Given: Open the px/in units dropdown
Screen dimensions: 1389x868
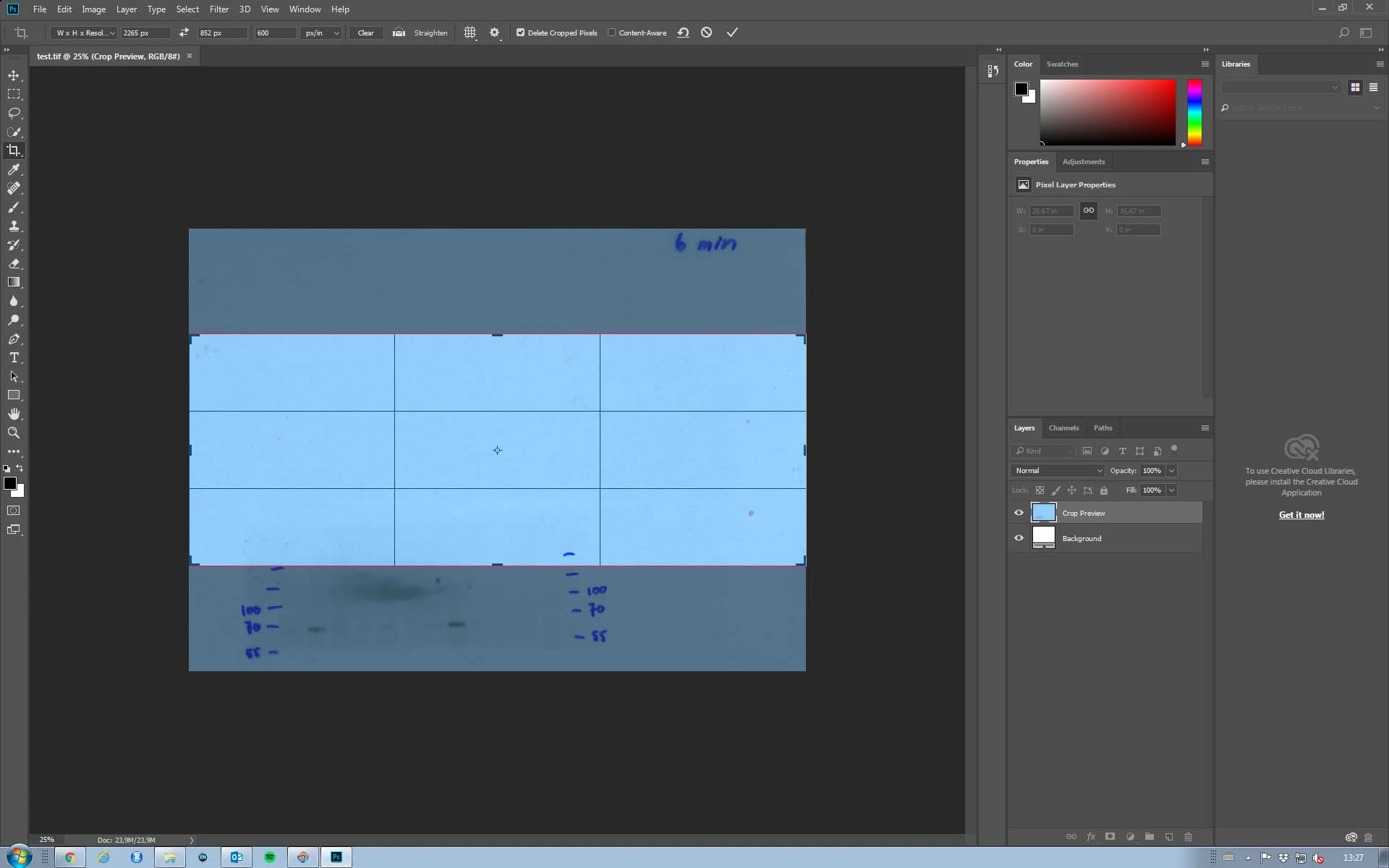Looking at the screenshot, I should [321, 33].
